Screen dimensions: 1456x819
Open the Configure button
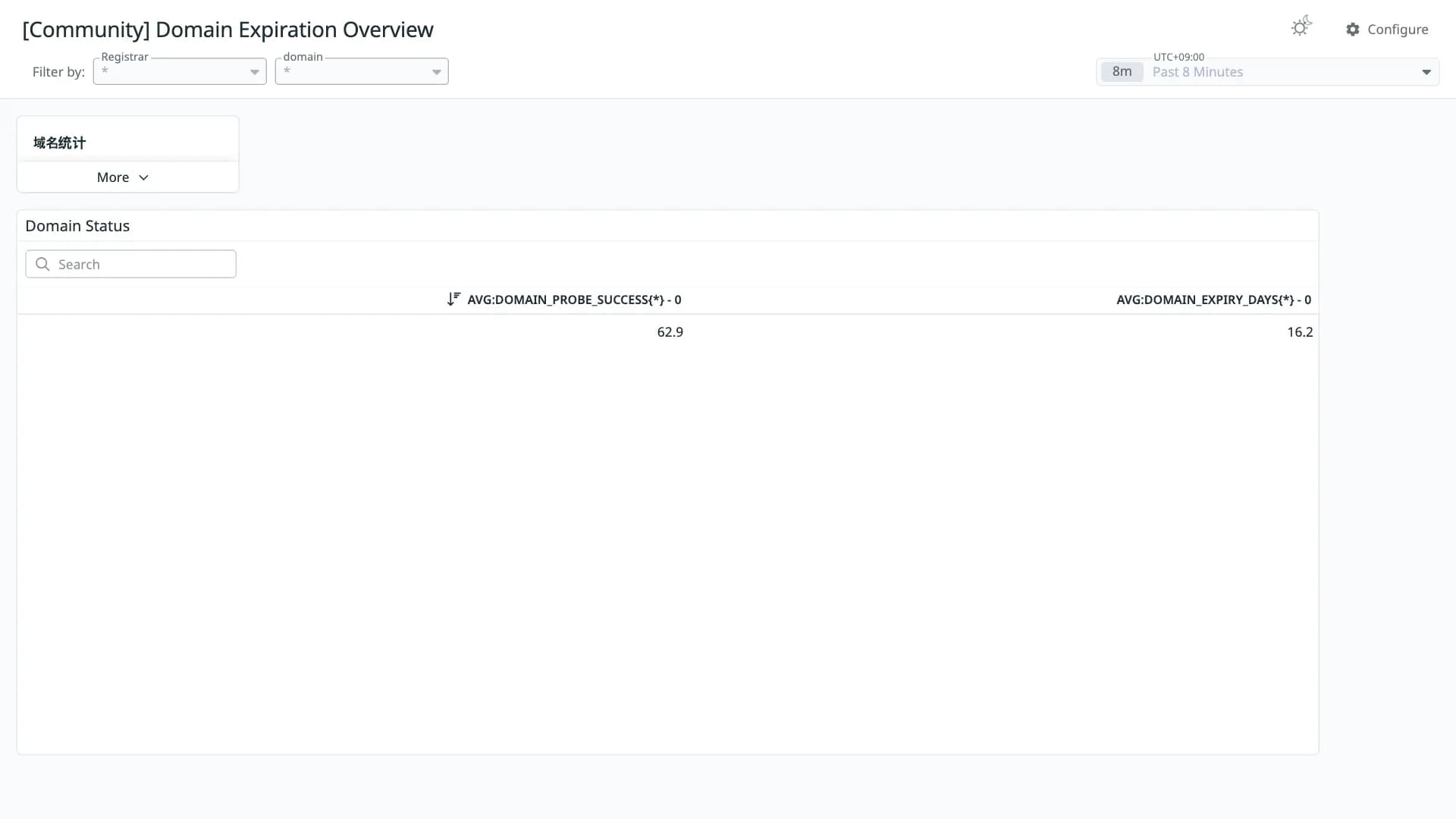[x=1387, y=30]
